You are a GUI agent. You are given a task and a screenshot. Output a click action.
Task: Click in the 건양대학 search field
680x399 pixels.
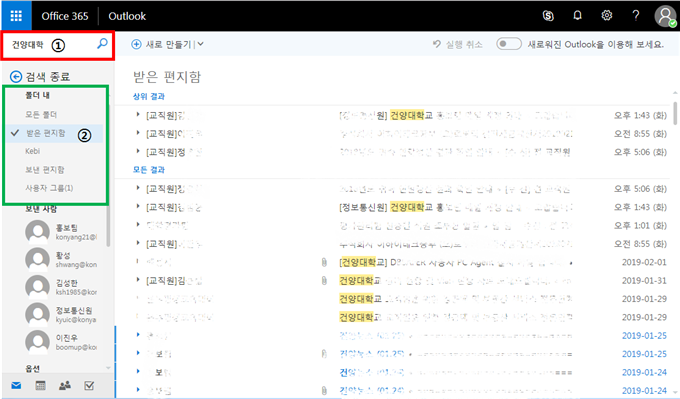click(48, 45)
